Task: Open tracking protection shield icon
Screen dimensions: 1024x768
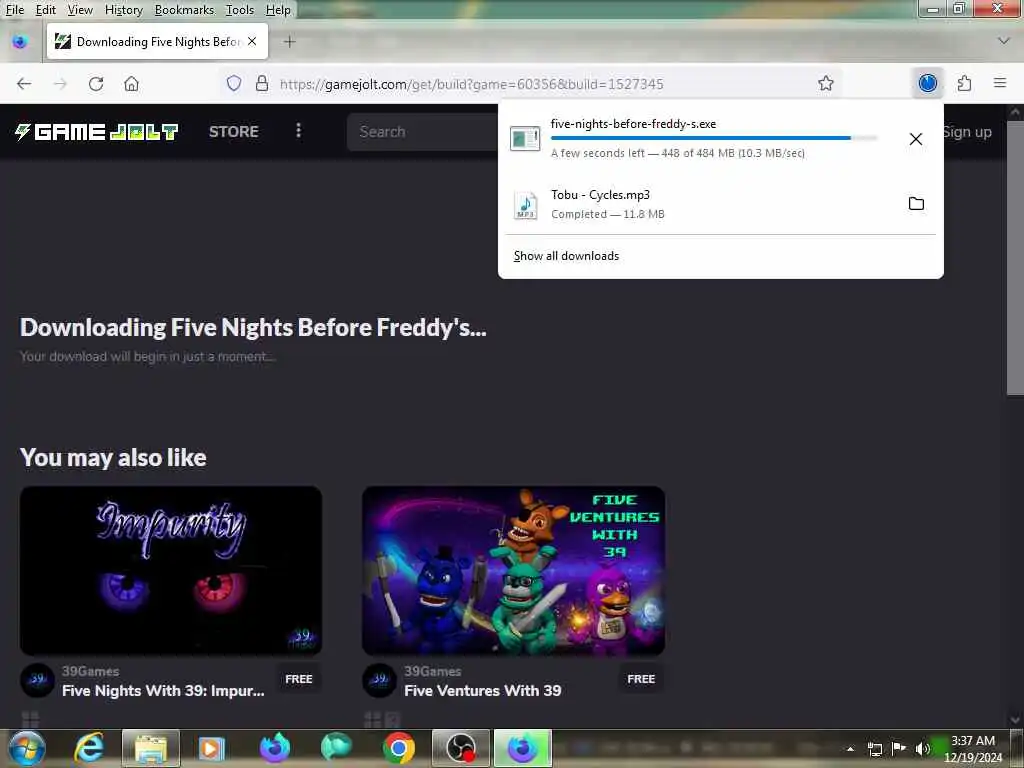Action: tap(234, 84)
